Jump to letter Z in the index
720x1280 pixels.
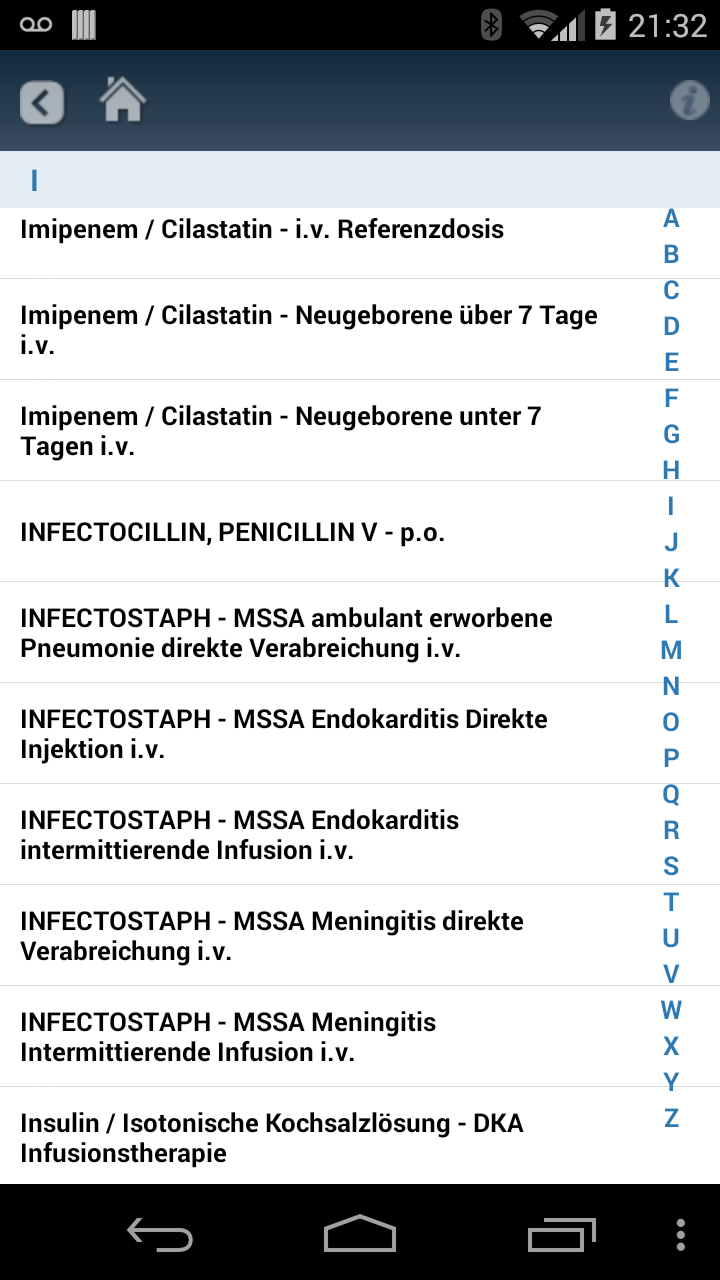coord(671,1118)
